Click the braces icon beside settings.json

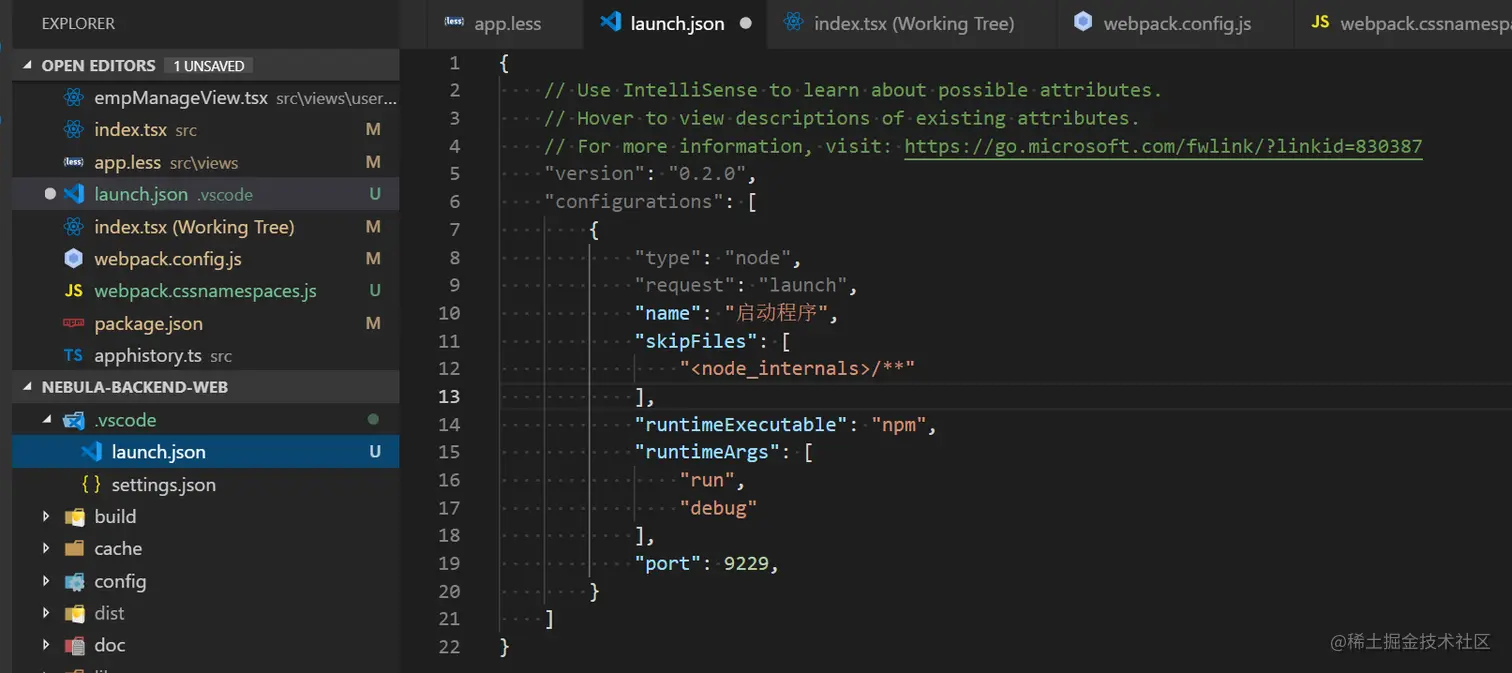pos(91,484)
